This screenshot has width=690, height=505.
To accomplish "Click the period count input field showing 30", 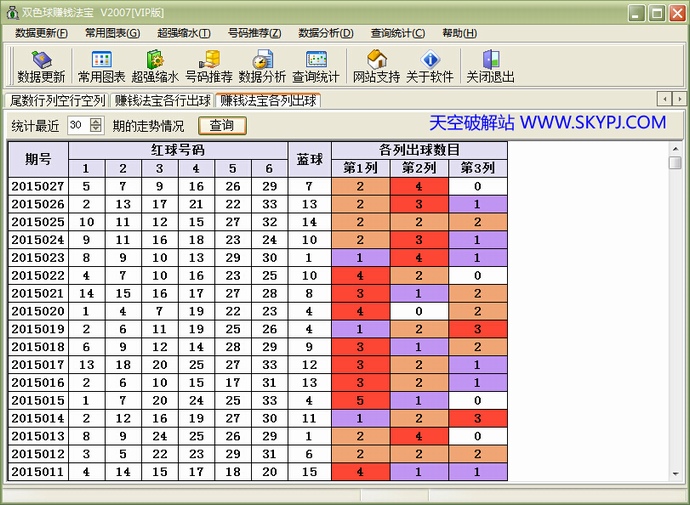I will 77,125.
